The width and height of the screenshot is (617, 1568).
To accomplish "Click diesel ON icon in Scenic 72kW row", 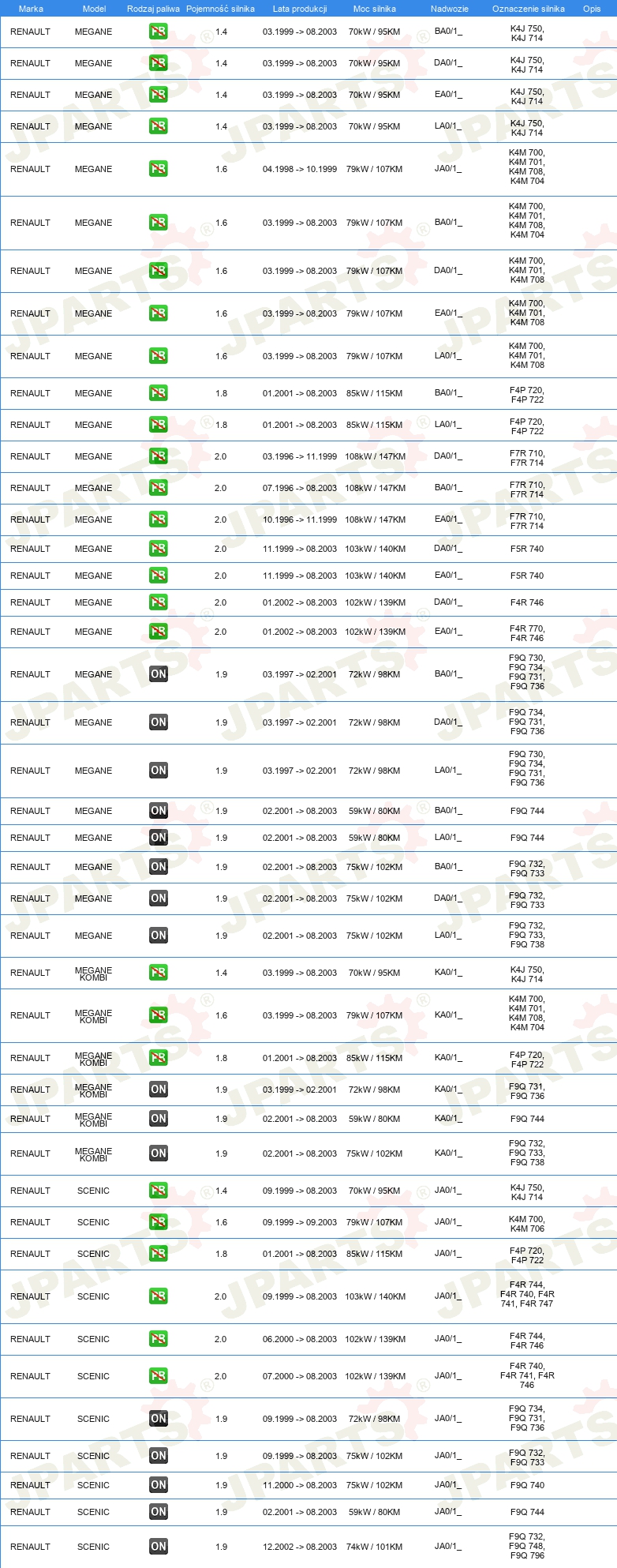I will pos(159,1419).
